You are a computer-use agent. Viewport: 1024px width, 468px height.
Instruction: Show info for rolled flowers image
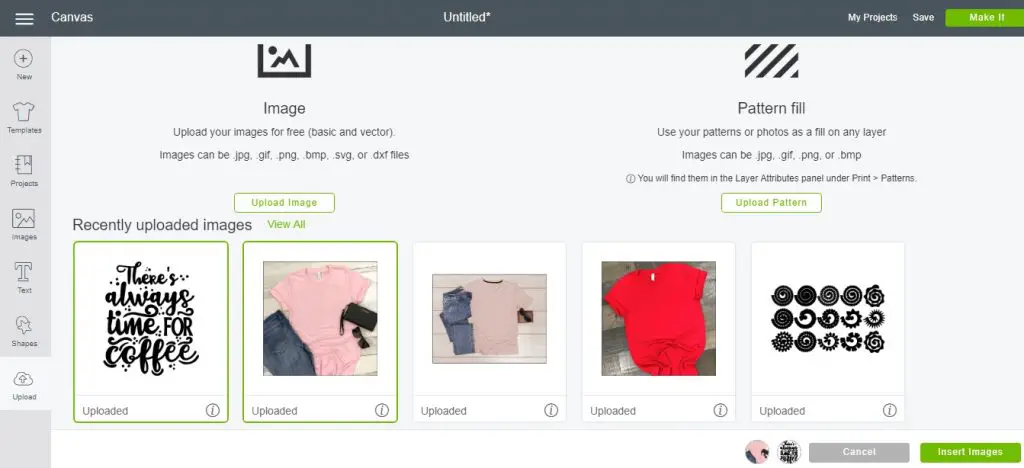coord(889,410)
